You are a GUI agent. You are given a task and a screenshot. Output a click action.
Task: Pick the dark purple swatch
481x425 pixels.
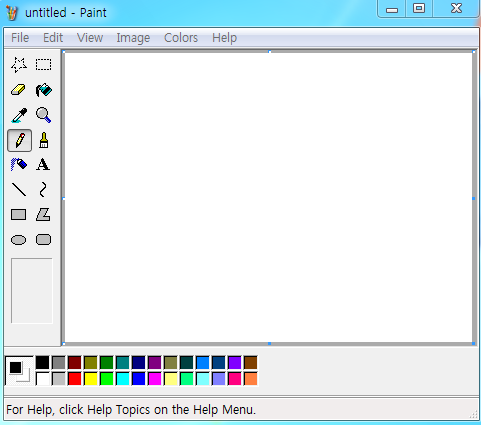pyautogui.click(x=155, y=363)
